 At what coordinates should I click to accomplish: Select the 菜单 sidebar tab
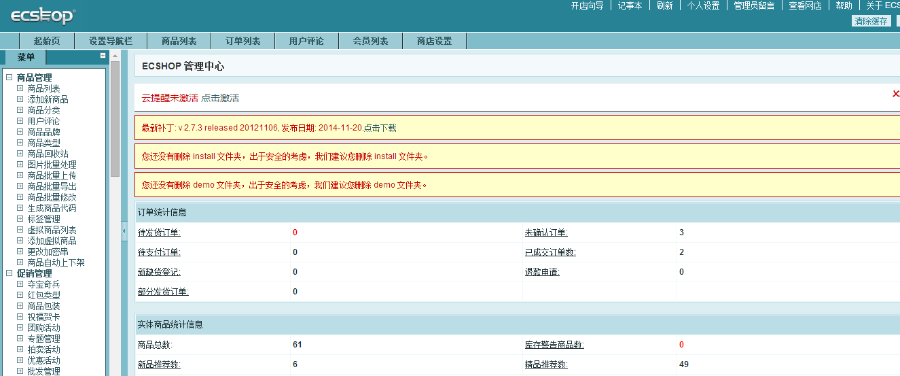point(25,57)
